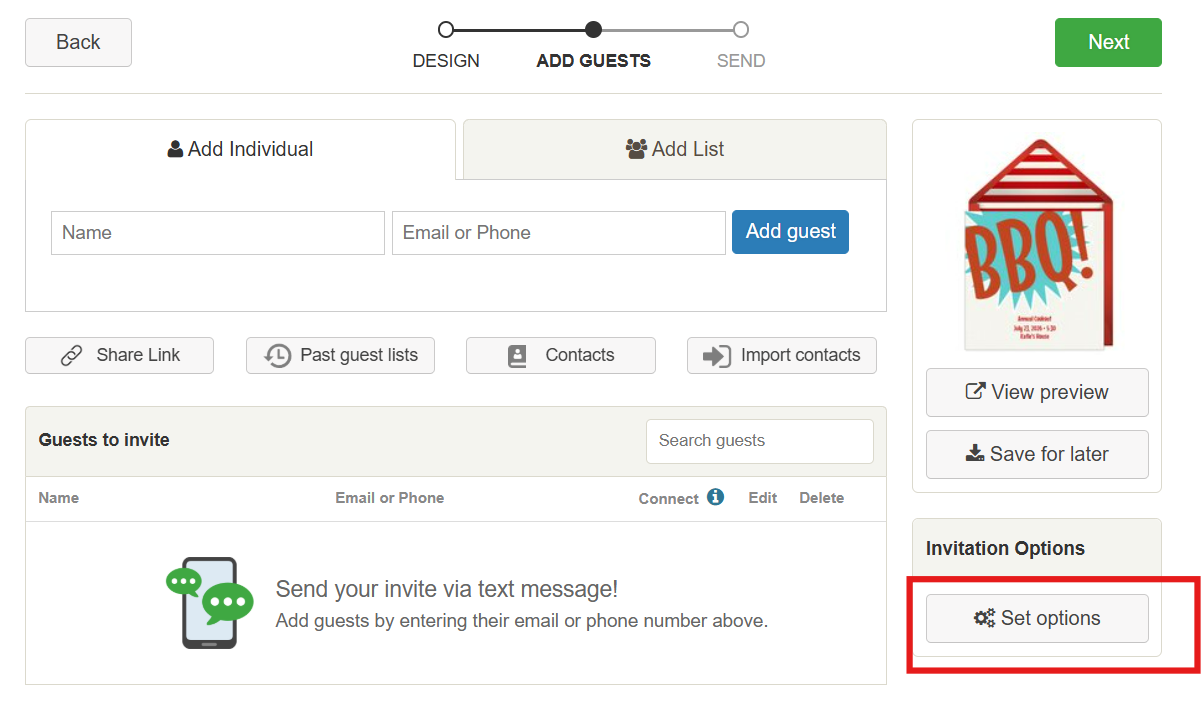Click the external link icon on View preview
The height and width of the screenshot is (722, 1201).
(975, 392)
